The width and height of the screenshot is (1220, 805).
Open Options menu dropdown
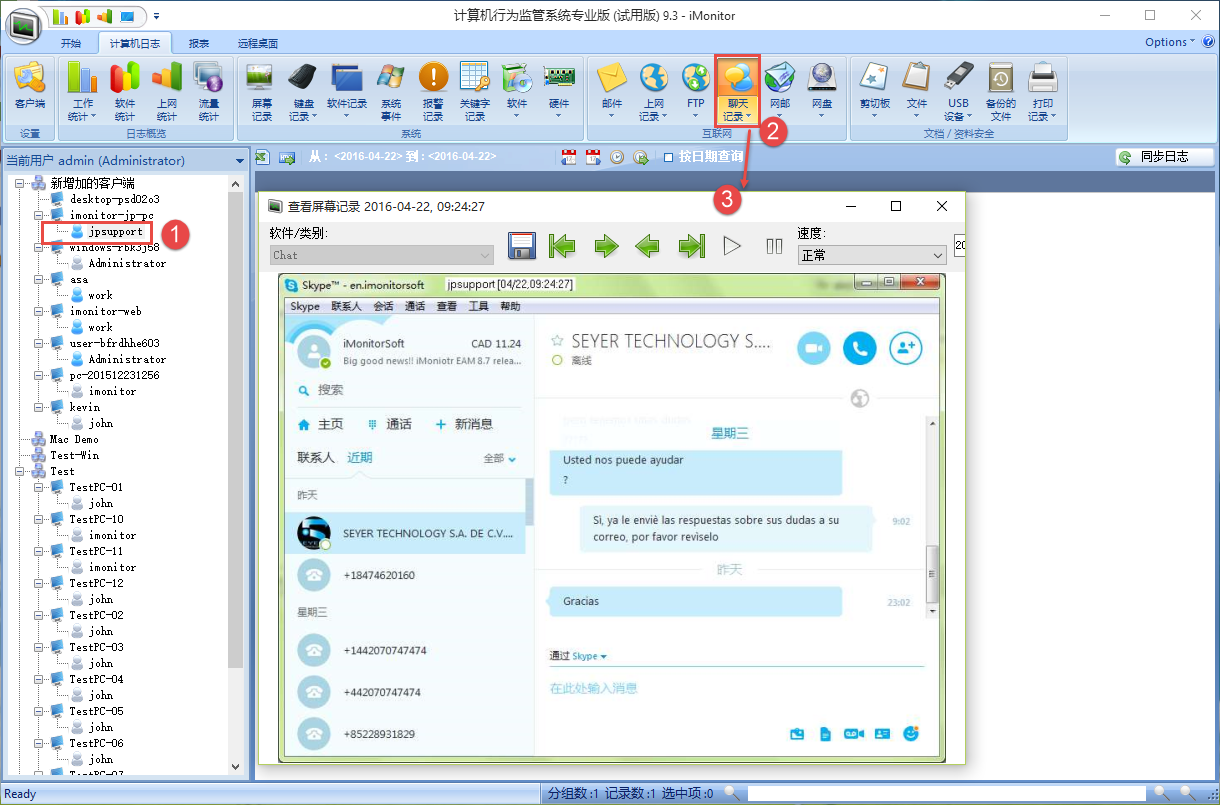point(1171,42)
